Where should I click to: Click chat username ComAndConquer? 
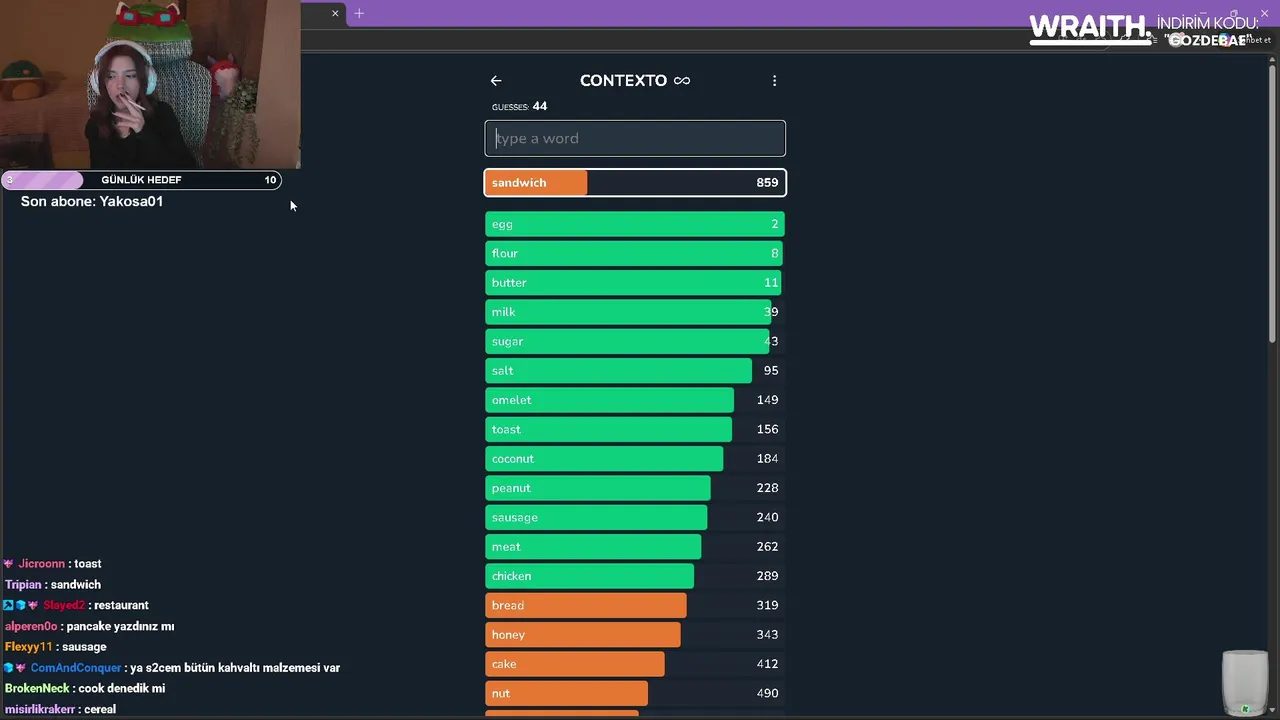coord(76,668)
